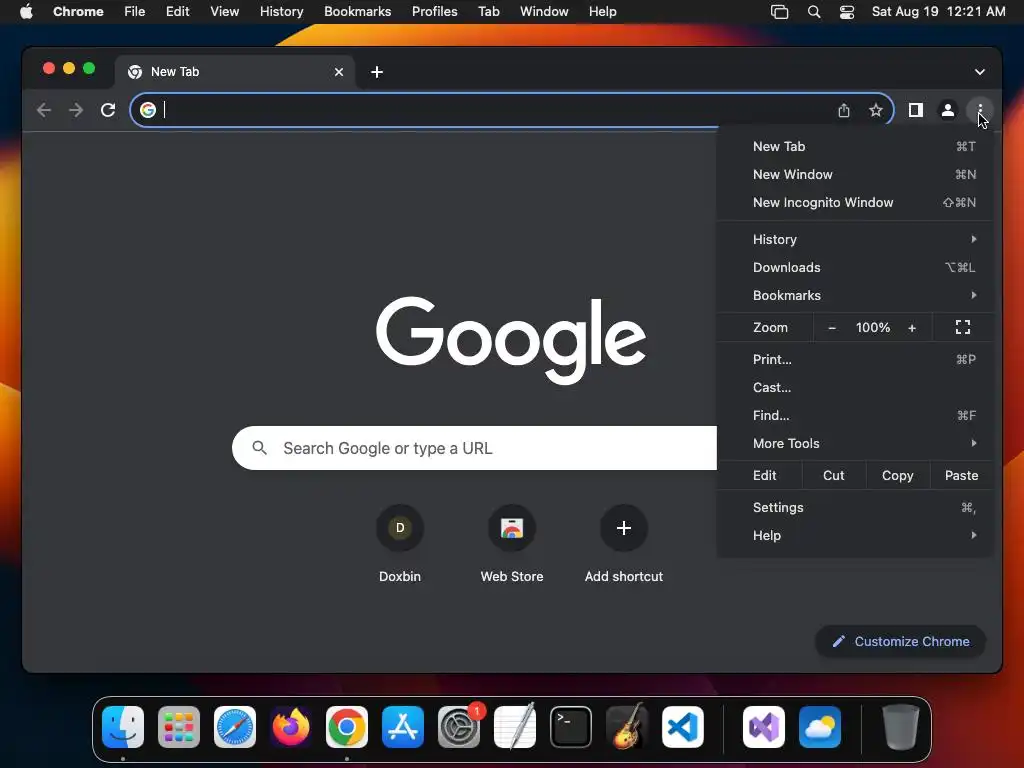Expand the History submenu
The image size is (1024, 768).
[856, 239]
